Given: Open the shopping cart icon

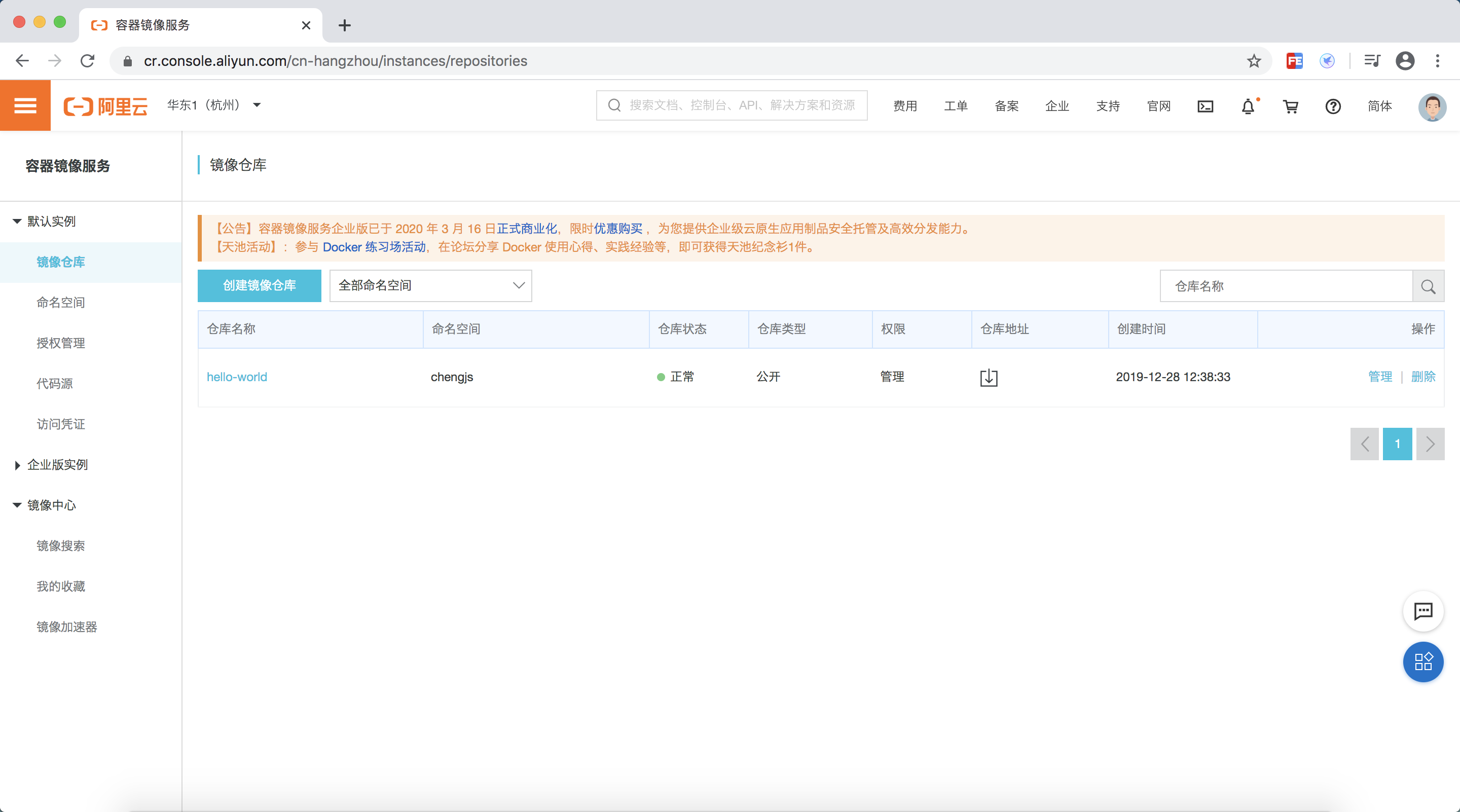Looking at the screenshot, I should (x=1291, y=106).
